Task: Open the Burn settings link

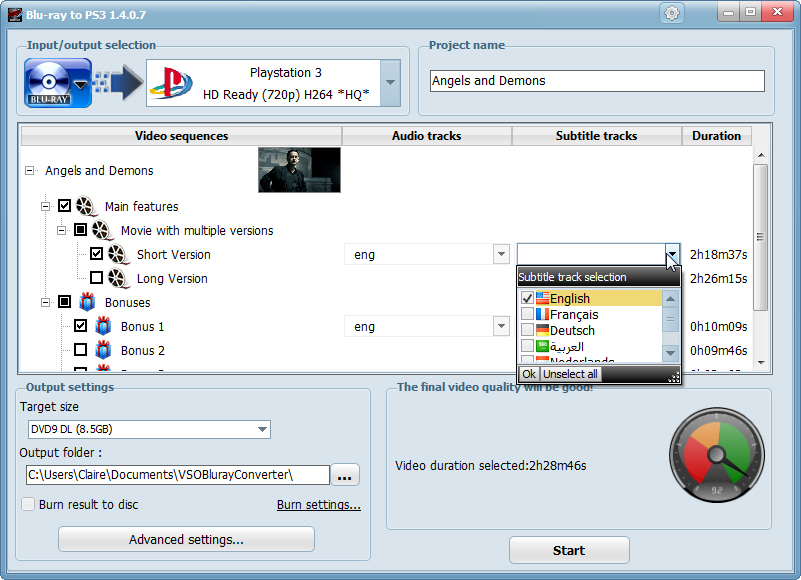Action: coord(319,505)
